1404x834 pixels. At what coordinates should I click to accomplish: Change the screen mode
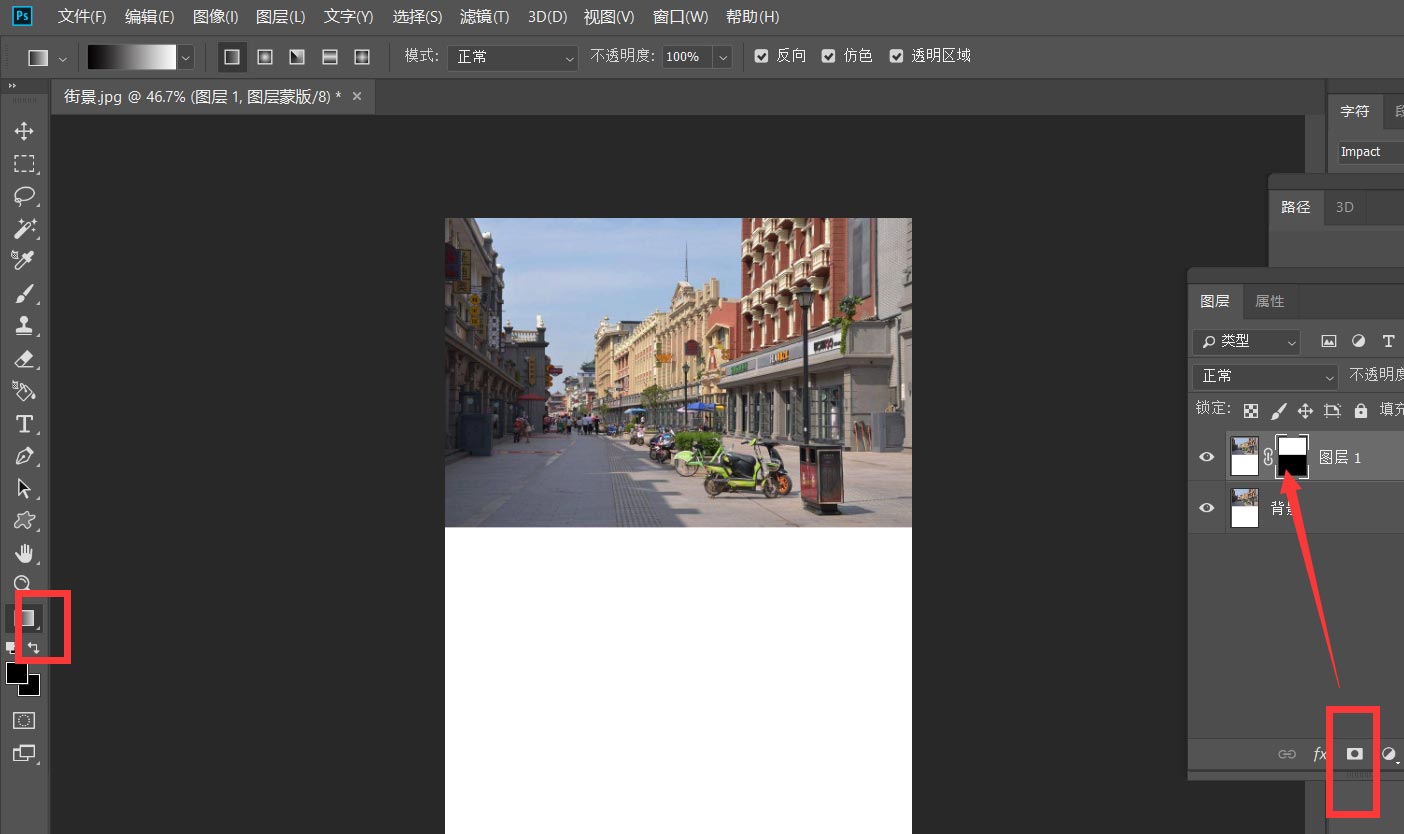tap(24, 753)
